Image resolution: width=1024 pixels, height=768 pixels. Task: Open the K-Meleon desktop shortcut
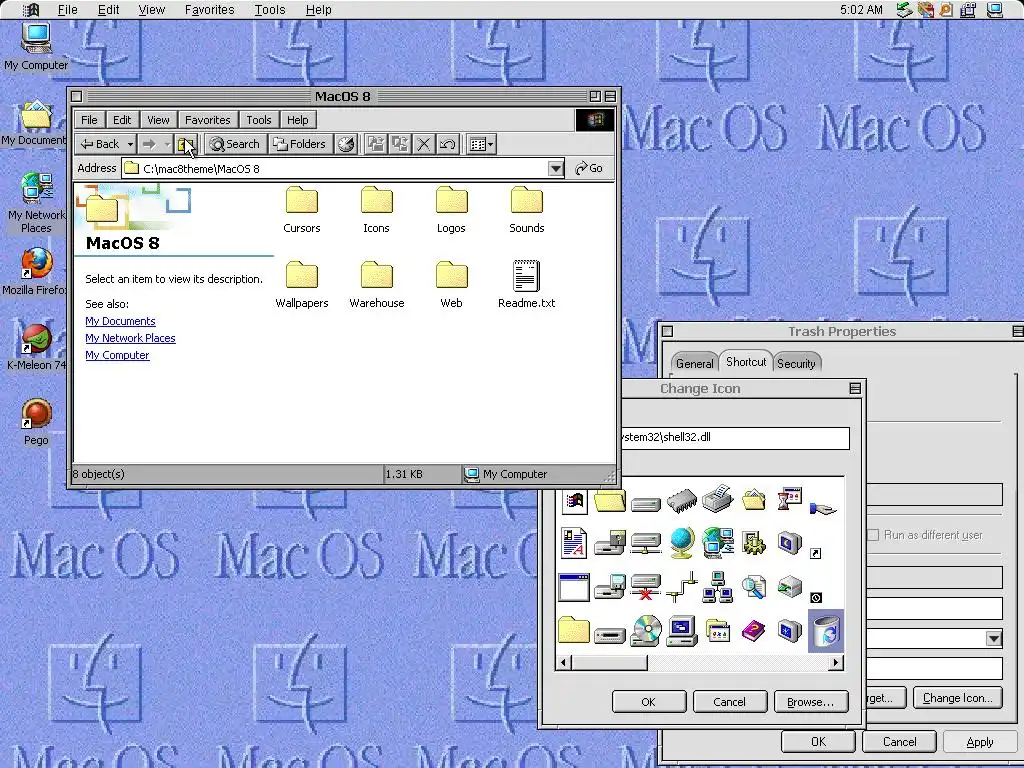[35, 347]
